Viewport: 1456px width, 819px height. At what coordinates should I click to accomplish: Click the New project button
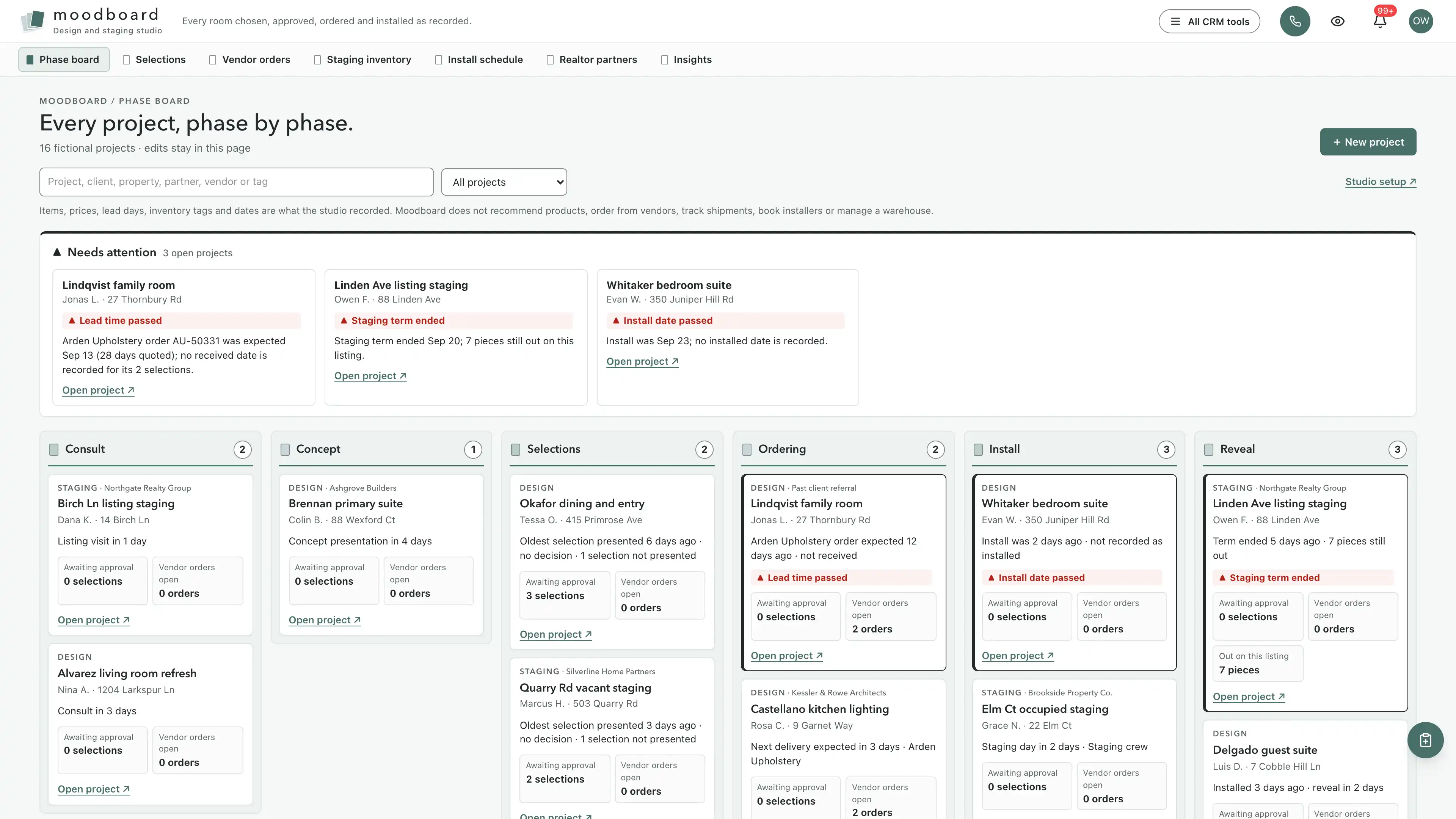click(x=1368, y=142)
